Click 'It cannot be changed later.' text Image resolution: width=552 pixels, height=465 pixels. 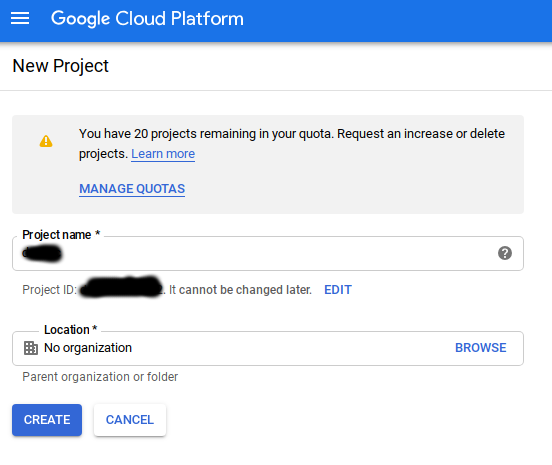pos(240,290)
